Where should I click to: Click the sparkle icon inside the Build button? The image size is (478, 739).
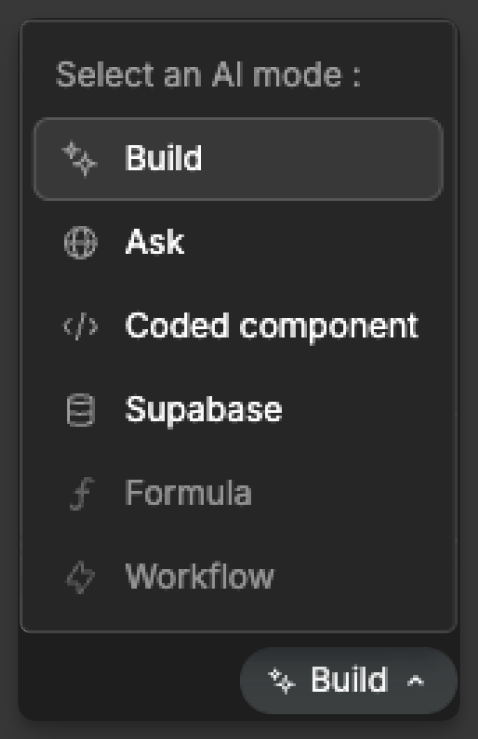[x=282, y=681]
